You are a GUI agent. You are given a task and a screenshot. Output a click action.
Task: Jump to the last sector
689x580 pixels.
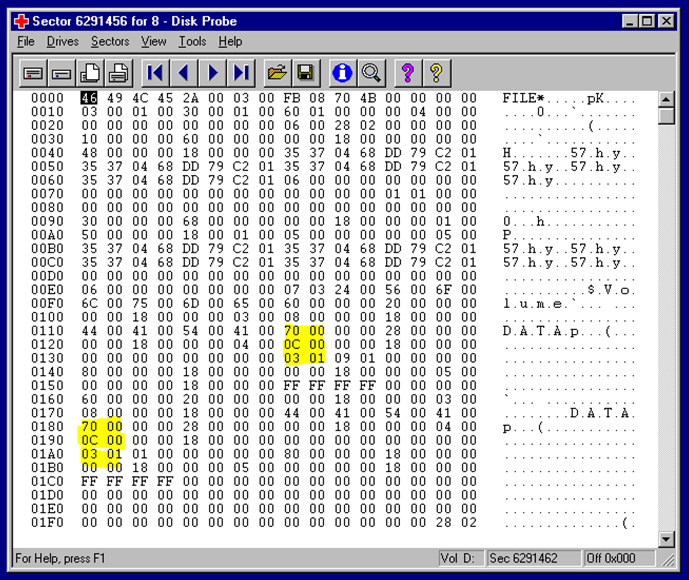(x=241, y=73)
